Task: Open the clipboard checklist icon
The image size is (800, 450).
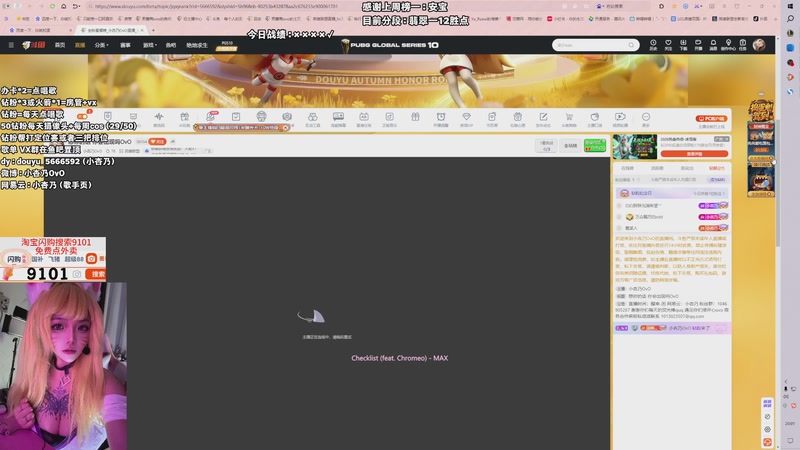Action: (x=236, y=117)
